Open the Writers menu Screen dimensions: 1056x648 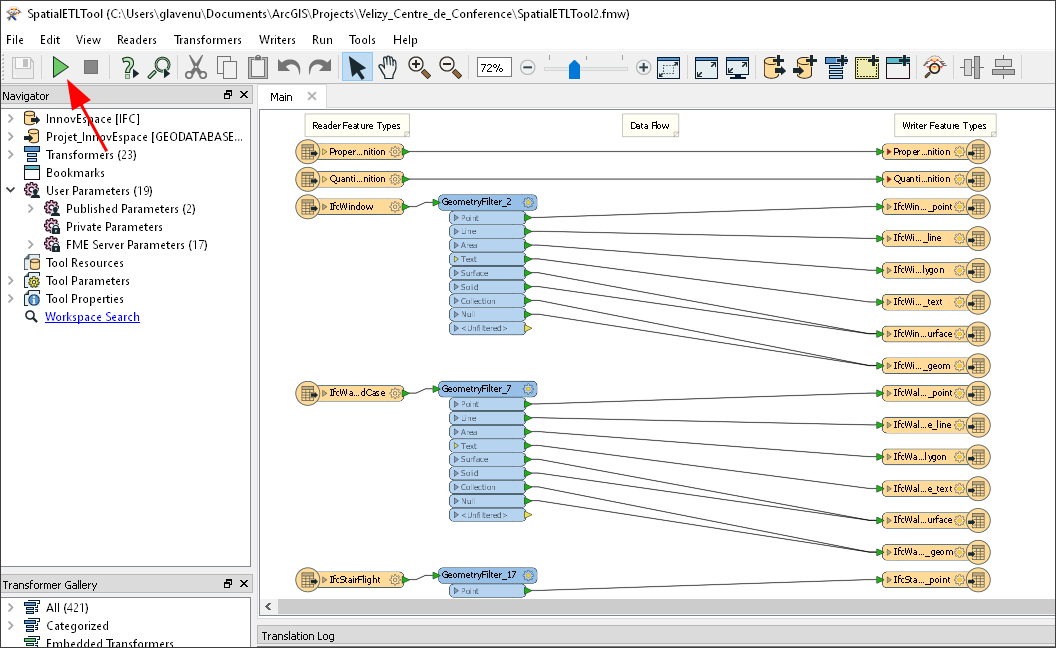(x=277, y=40)
